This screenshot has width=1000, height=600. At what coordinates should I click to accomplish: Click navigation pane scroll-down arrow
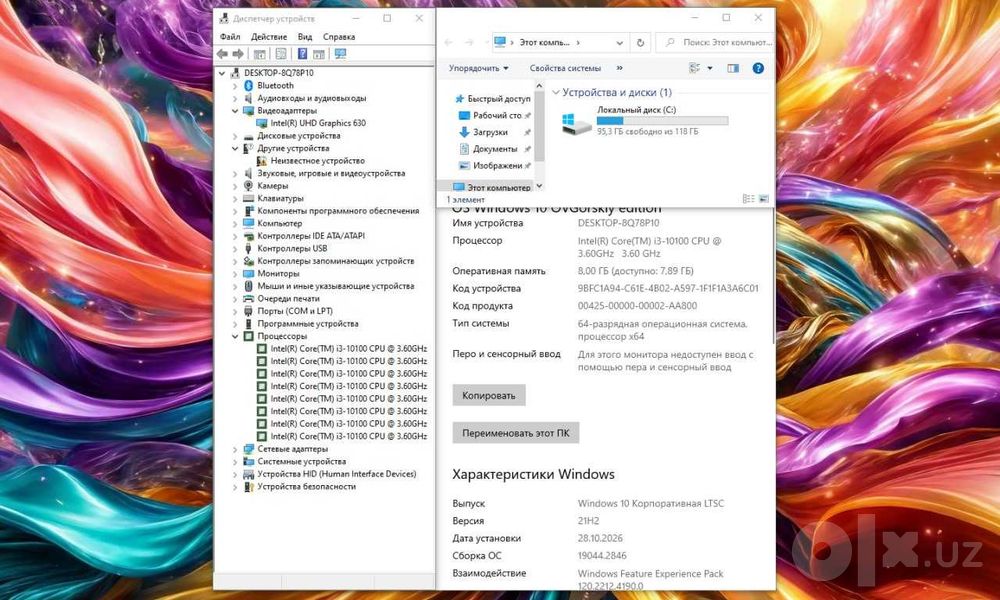(x=540, y=186)
